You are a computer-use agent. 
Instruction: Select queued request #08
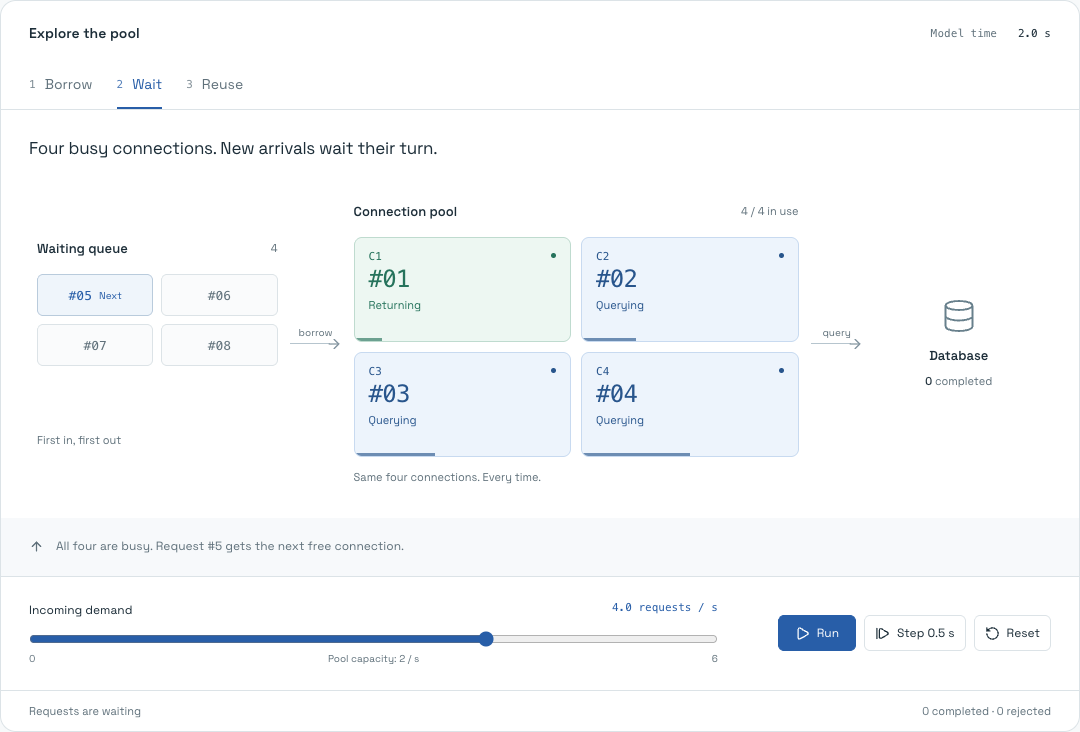(219, 345)
